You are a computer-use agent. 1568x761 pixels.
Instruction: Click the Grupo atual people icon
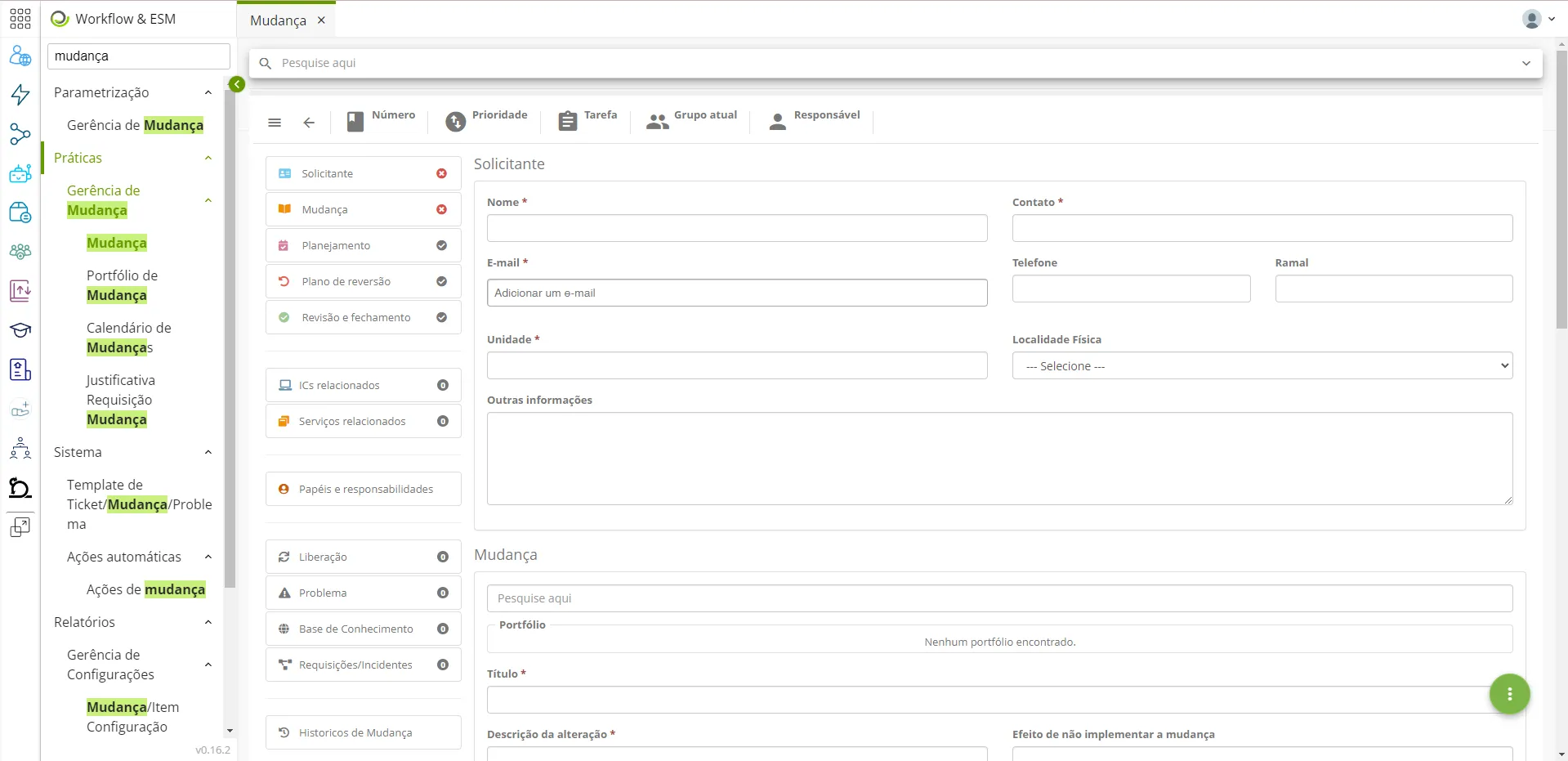click(x=657, y=123)
